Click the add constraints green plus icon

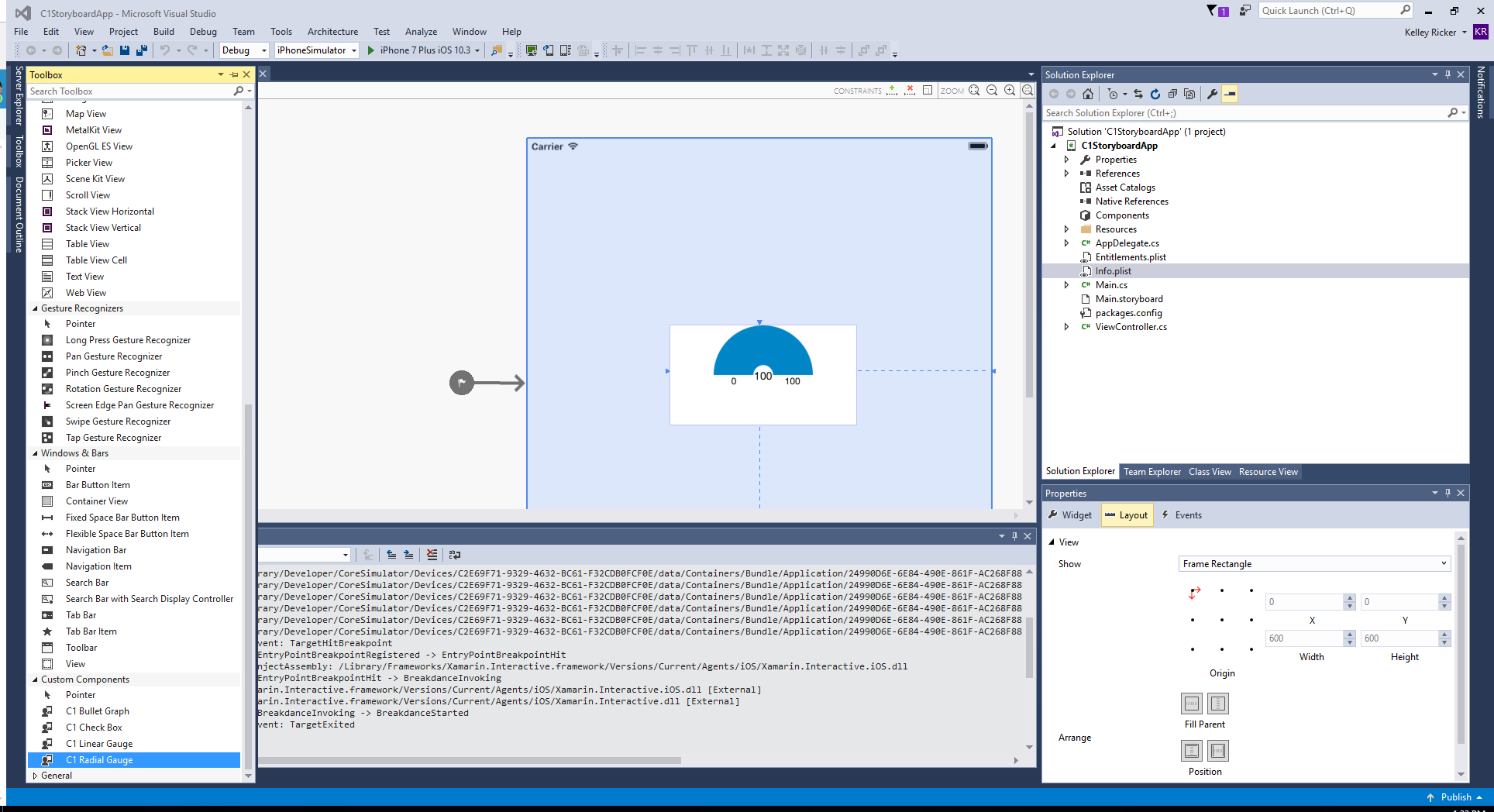(892, 91)
